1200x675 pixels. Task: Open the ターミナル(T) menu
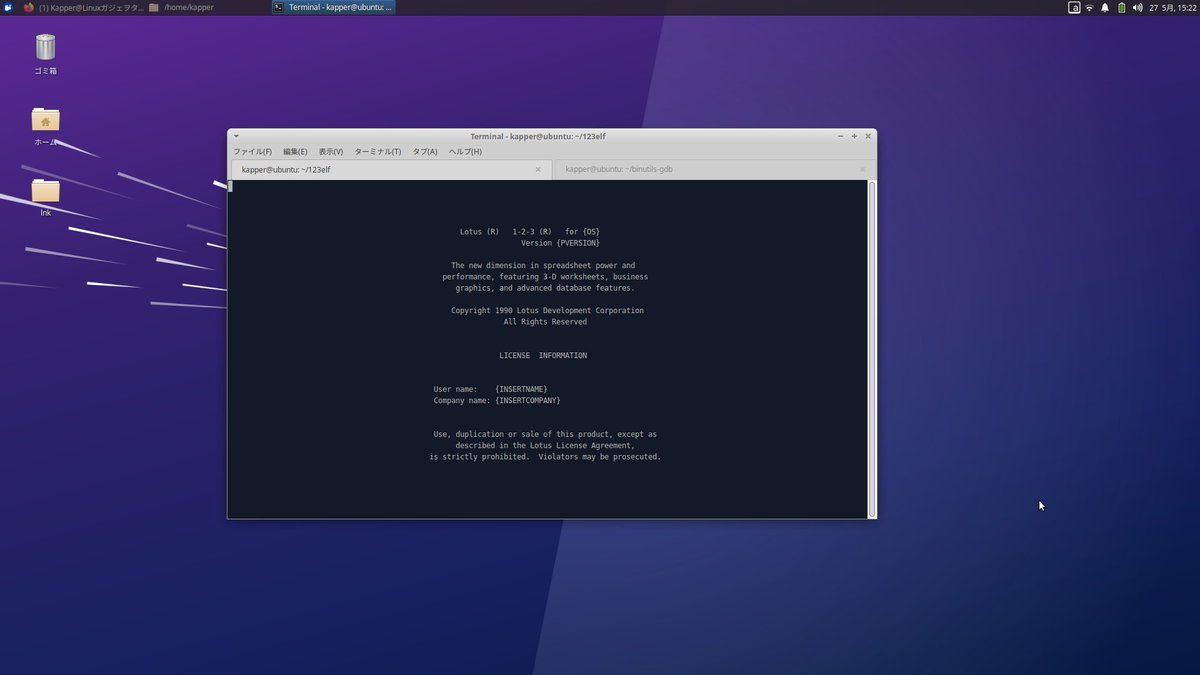377,152
